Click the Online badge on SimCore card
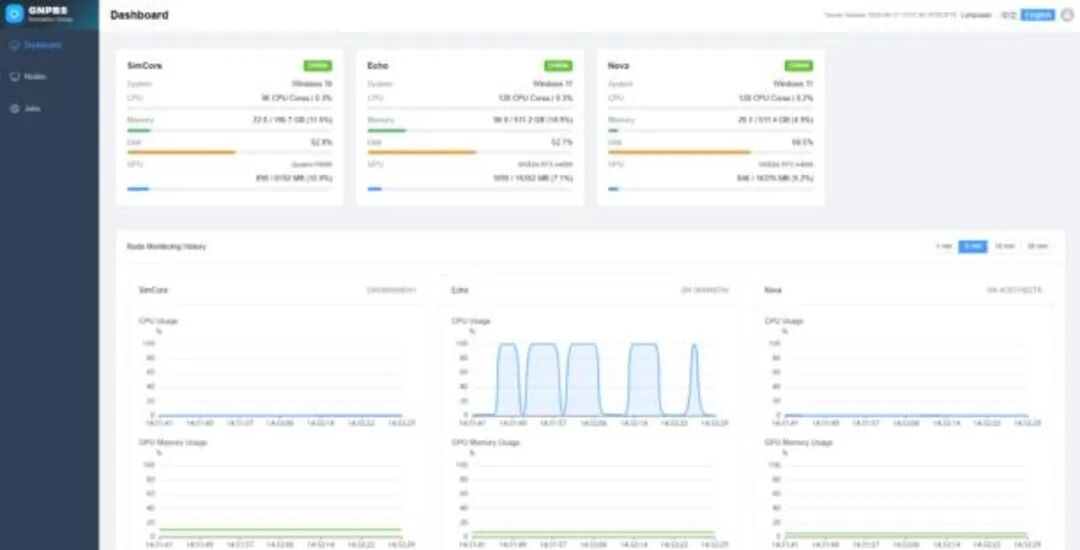This screenshot has height=550, width=1080. (318, 65)
